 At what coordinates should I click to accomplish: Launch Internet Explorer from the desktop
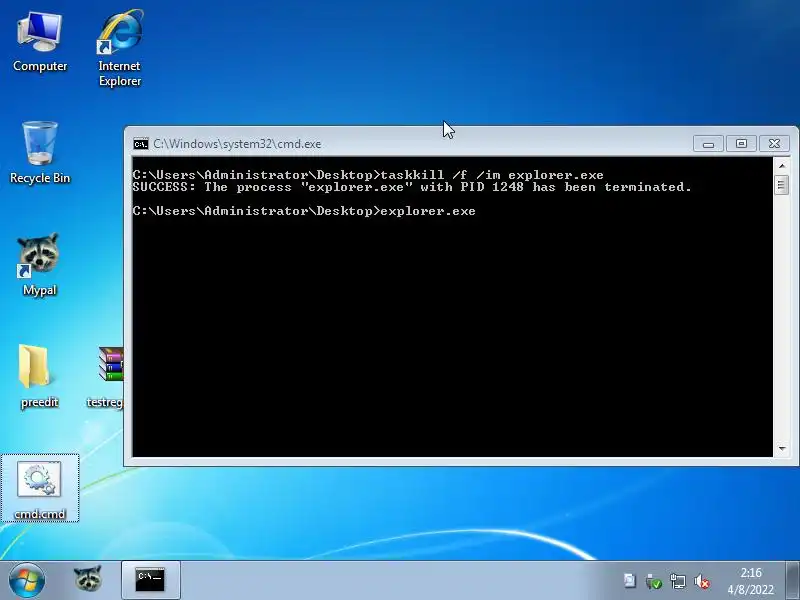click(119, 48)
